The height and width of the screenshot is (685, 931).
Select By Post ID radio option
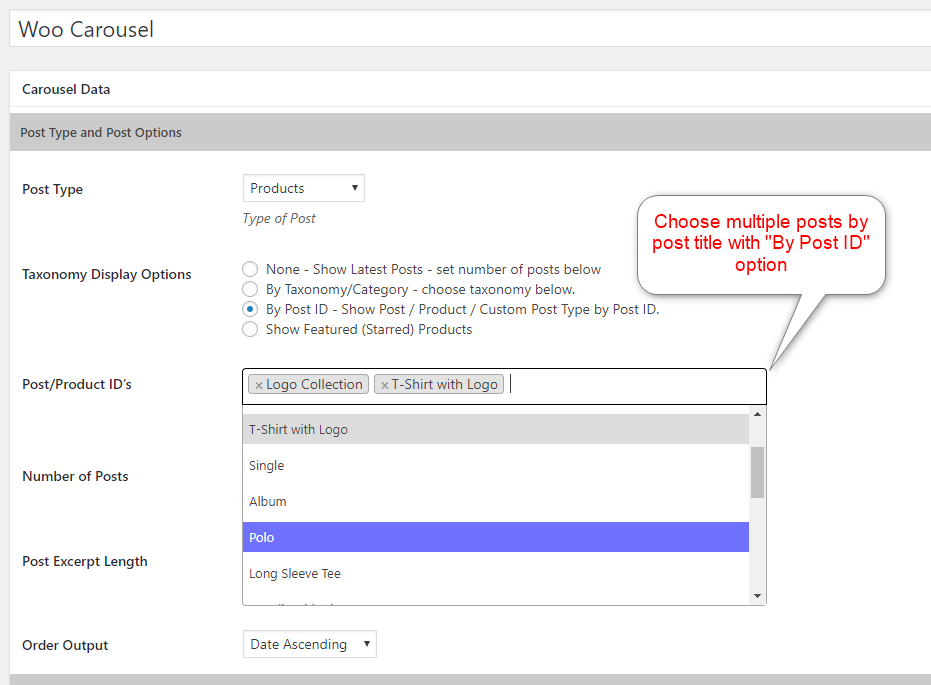(x=250, y=309)
